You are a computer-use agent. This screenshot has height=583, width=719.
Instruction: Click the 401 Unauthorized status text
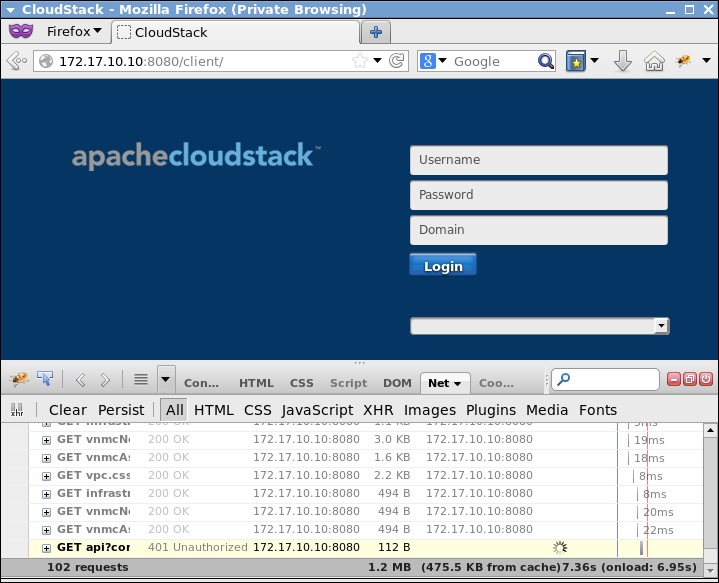click(x=198, y=547)
